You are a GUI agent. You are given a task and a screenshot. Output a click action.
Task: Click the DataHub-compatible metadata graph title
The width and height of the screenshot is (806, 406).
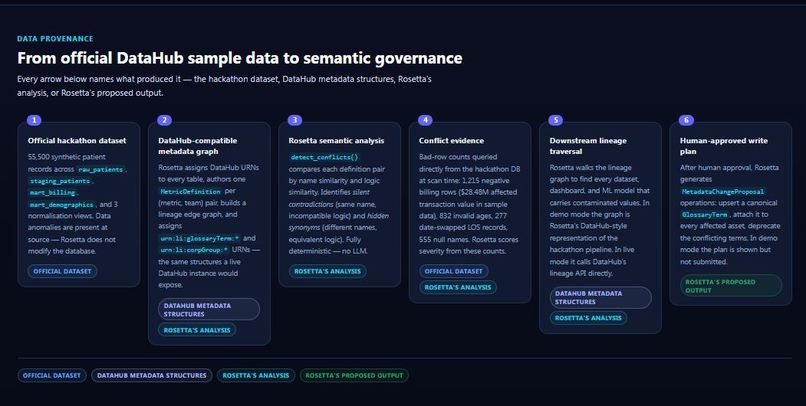click(x=198, y=146)
